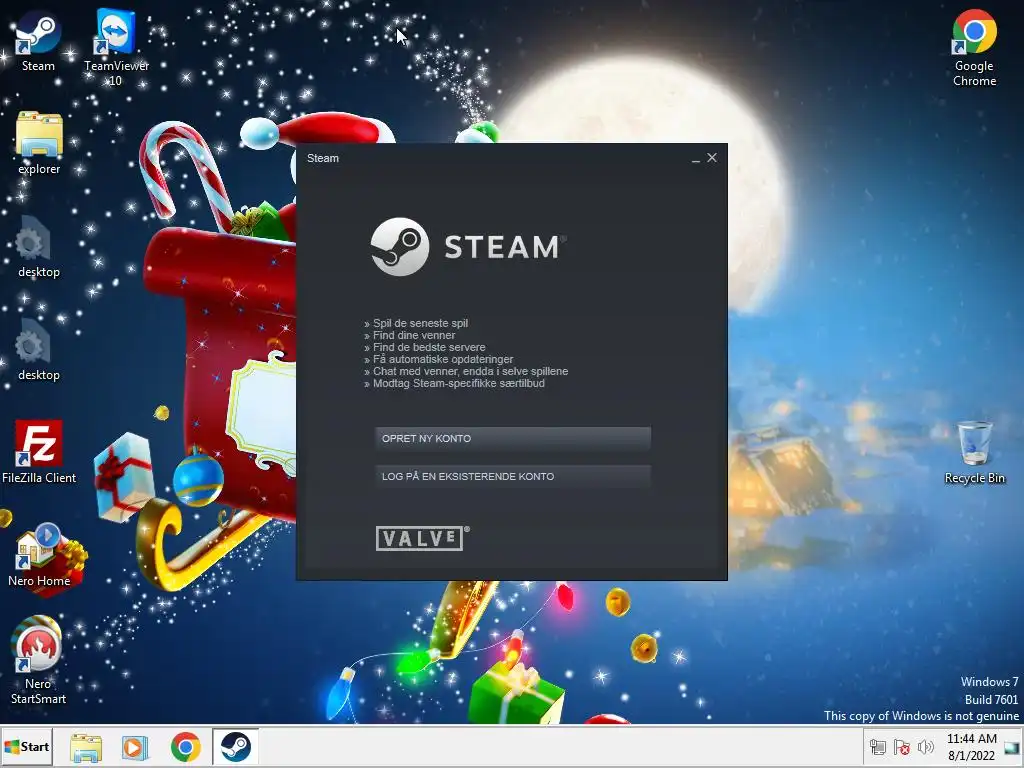
Task: Close the Steam dialog window
Action: [x=712, y=158]
